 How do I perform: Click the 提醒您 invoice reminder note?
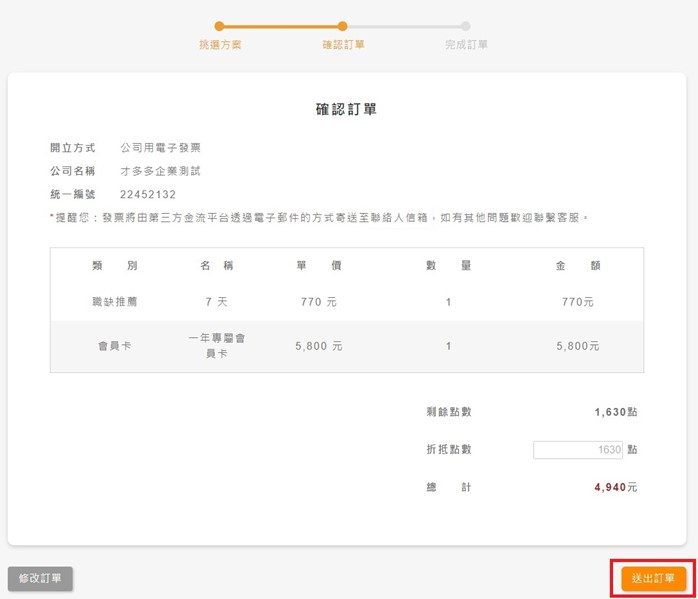point(319,218)
